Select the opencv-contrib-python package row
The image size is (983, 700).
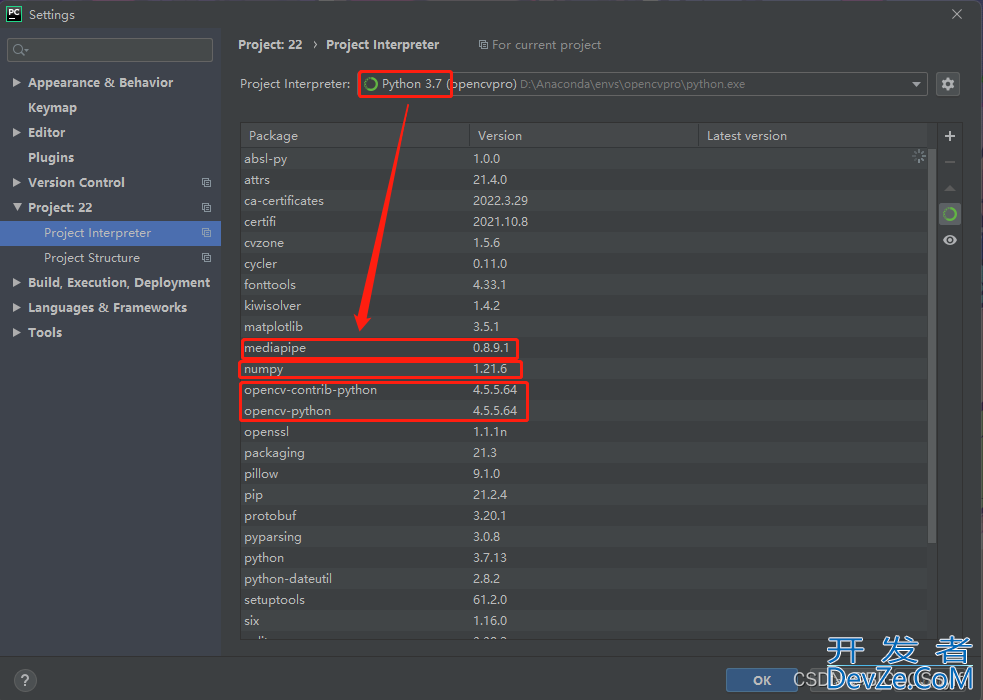click(x=584, y=390)
